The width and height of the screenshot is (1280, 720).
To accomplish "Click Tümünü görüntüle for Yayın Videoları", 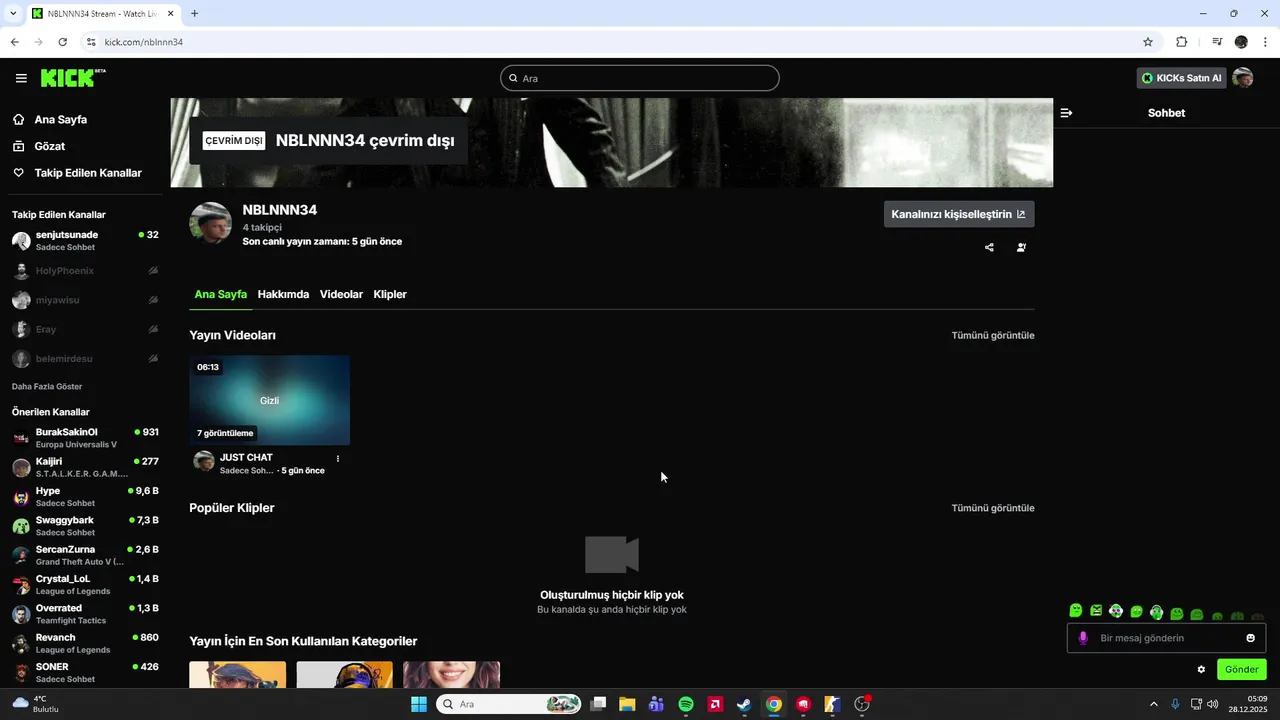I will coord(993,335).
